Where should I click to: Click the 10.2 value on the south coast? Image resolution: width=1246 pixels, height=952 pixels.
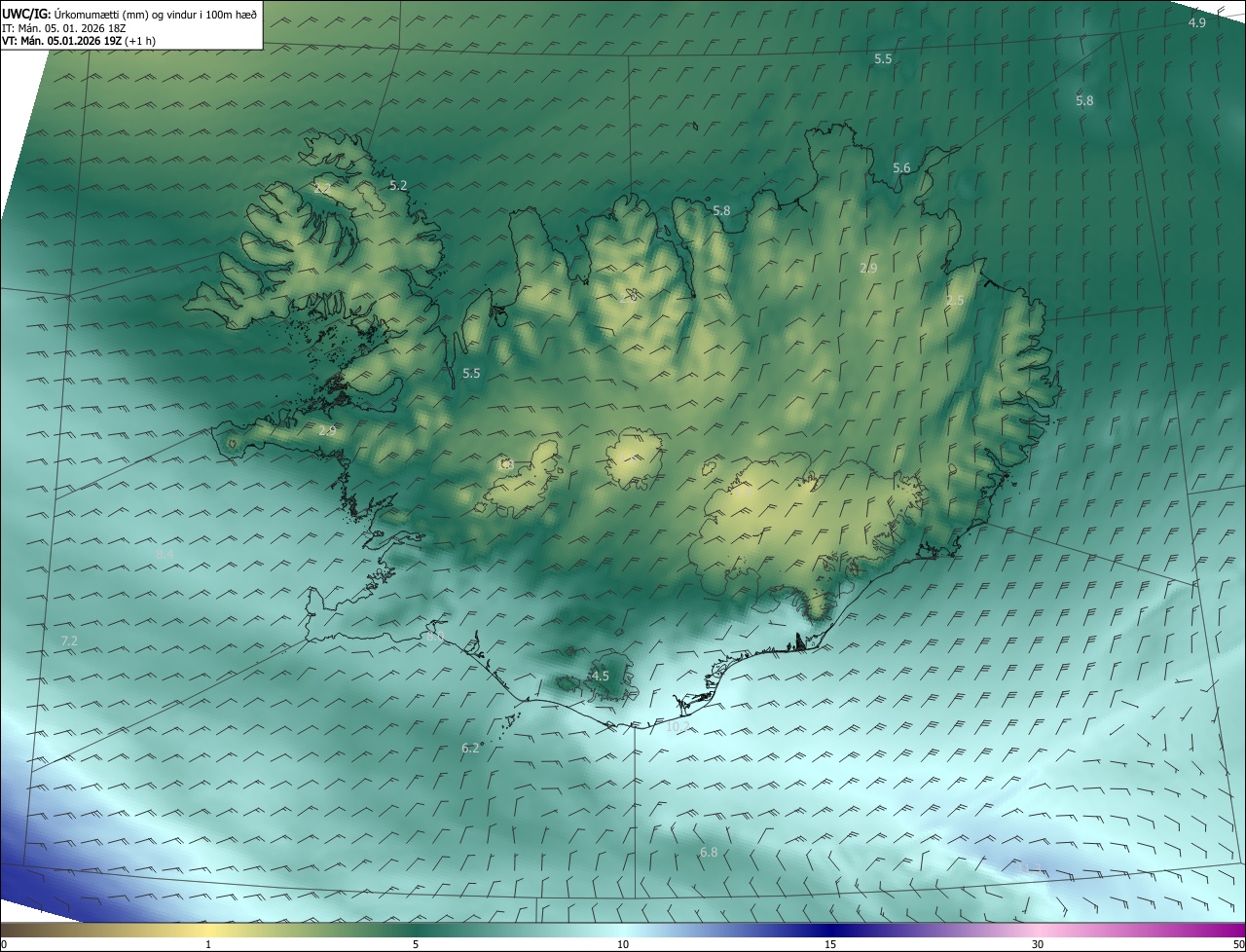pyautogui.click(x=678, y=726)
